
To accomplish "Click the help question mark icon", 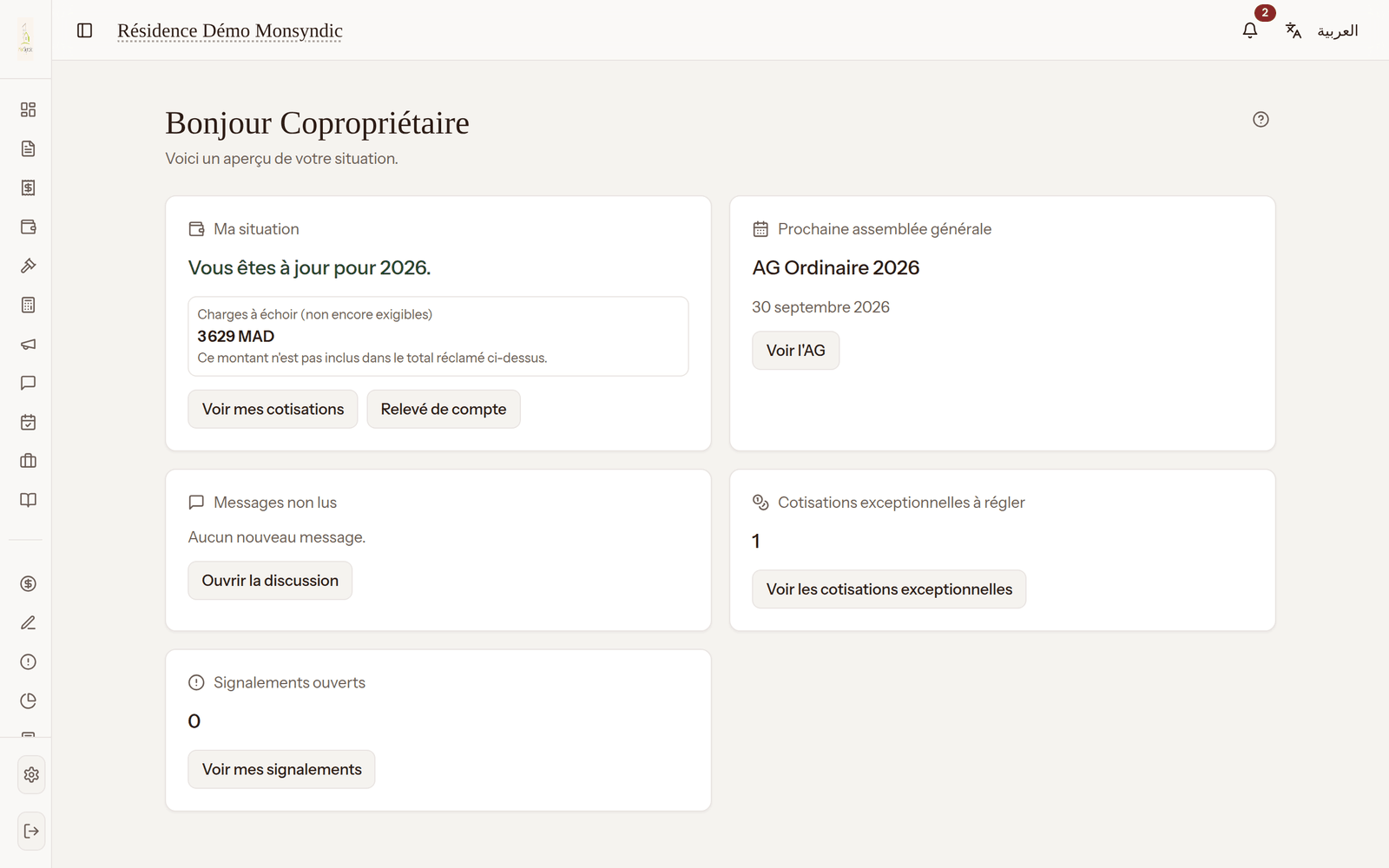I will pyautogui.click(x=1261, y=120).
